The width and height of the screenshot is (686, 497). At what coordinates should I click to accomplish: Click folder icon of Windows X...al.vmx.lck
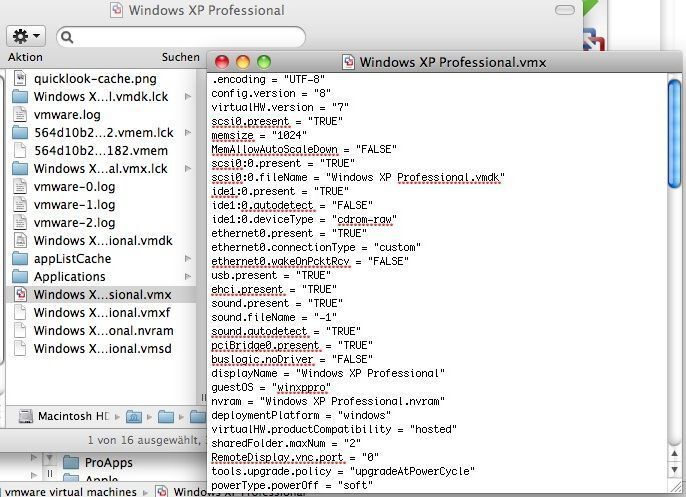[x=20, y=168]
